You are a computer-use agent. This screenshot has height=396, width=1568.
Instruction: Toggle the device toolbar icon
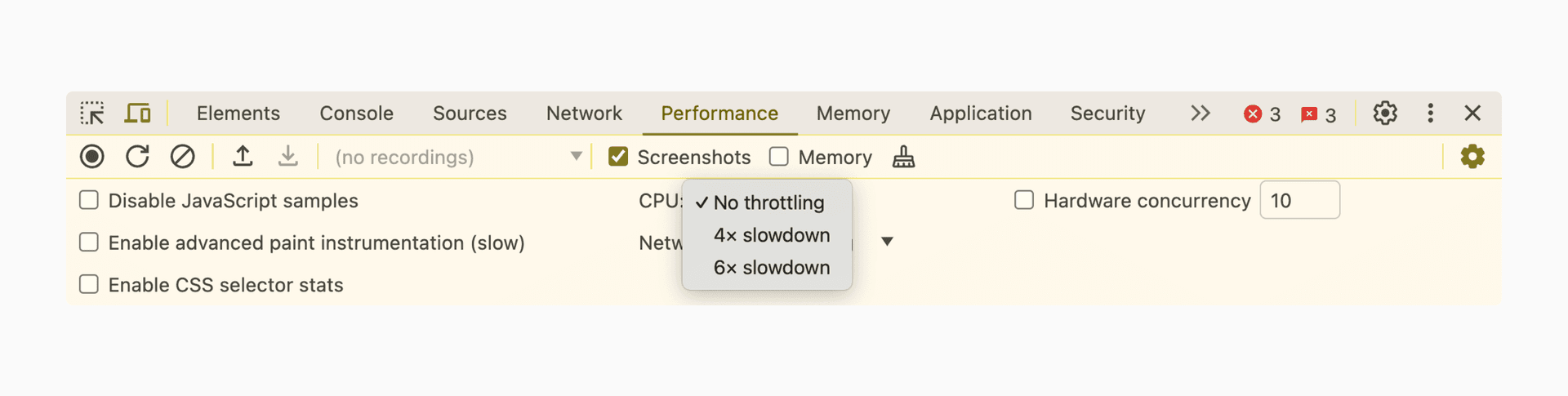pos(137,113)
